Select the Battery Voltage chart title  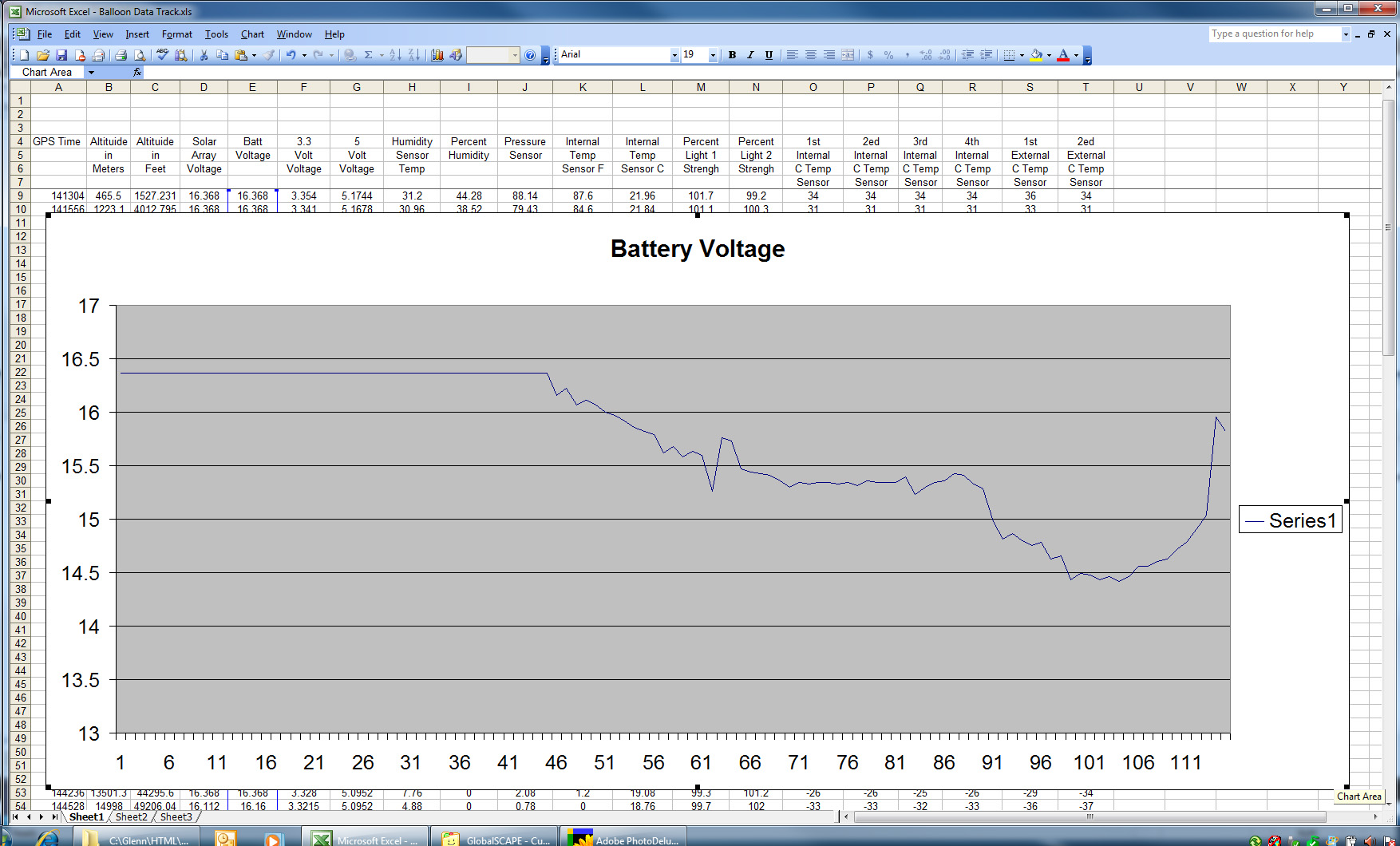698,248
